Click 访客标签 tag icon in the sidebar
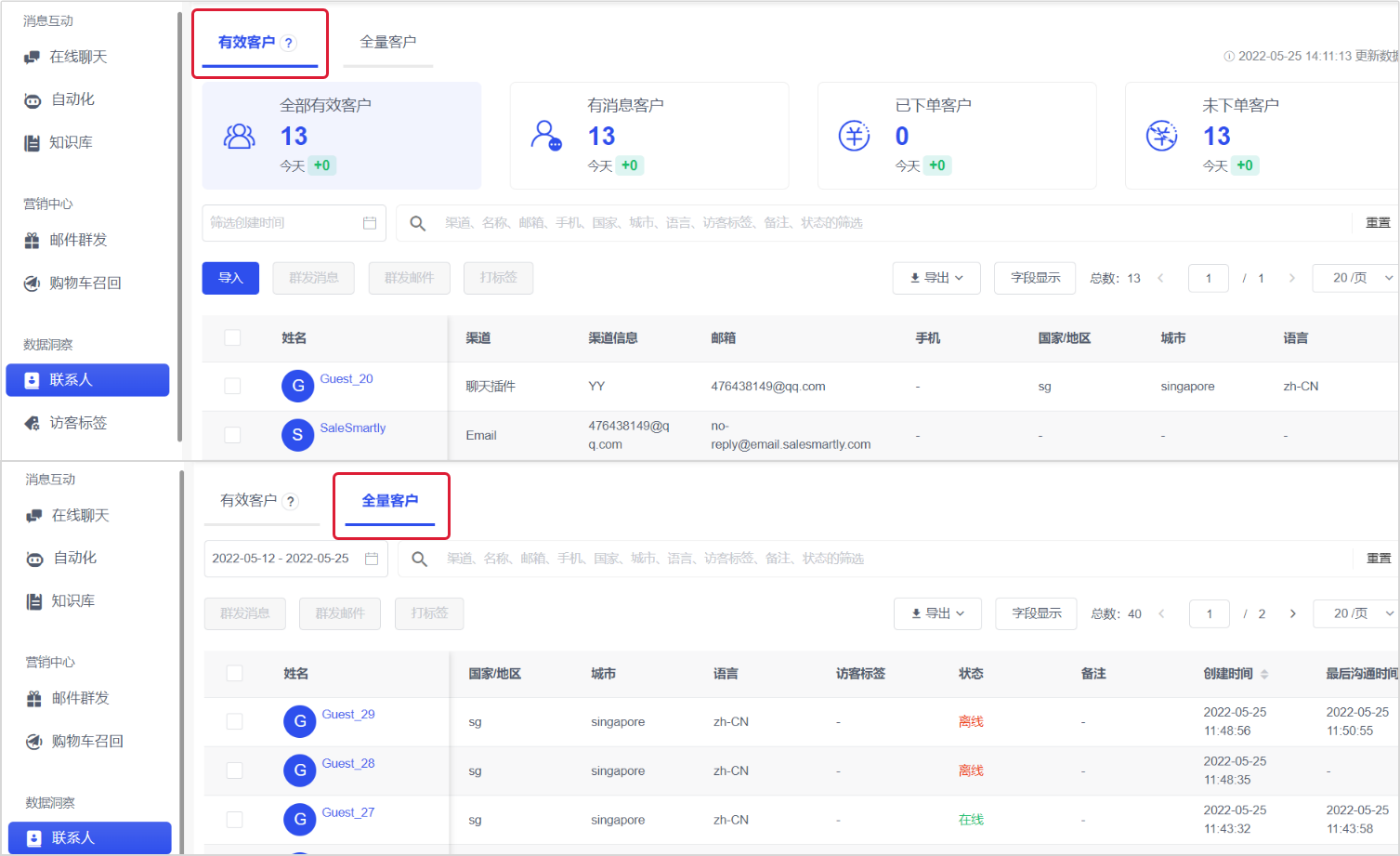This screenshot has height=856, width=1400. (33, 423)
